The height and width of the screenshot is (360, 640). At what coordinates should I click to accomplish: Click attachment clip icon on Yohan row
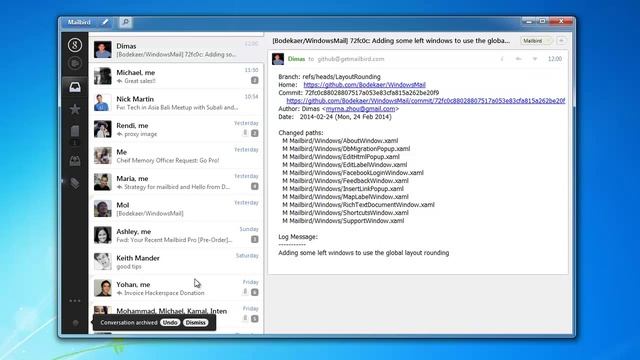coord(245,292)
